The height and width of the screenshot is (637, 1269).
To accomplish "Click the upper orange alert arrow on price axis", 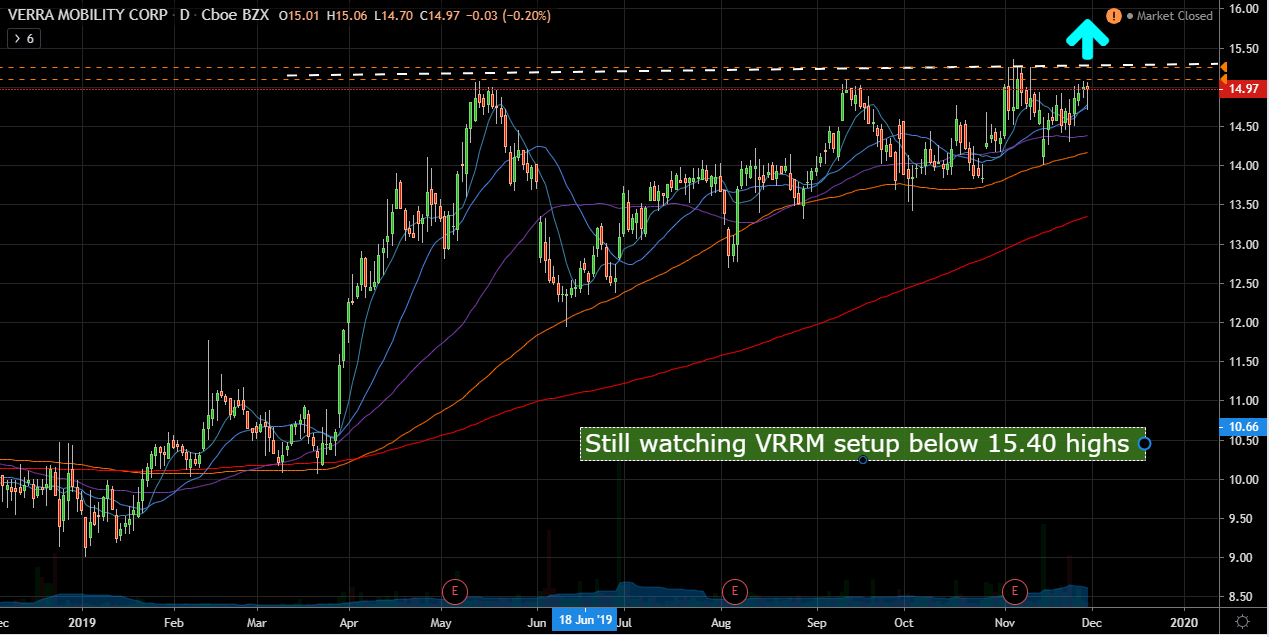I will coord(1225,66).
